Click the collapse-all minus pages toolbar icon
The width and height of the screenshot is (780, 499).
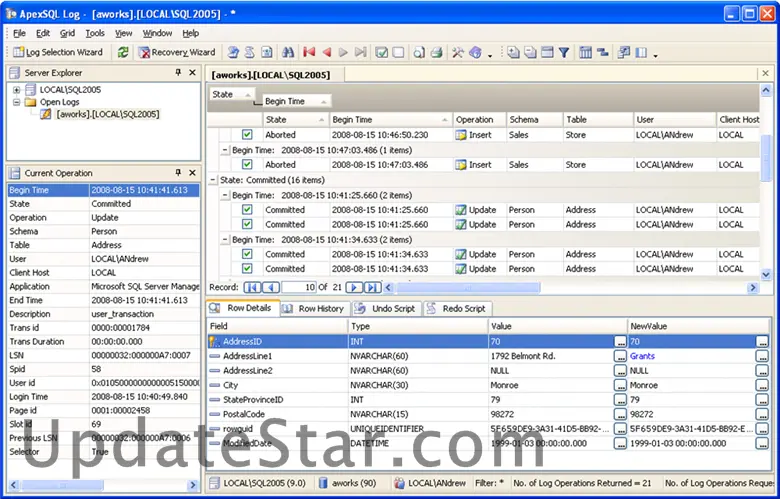click(x=531, y=52)
